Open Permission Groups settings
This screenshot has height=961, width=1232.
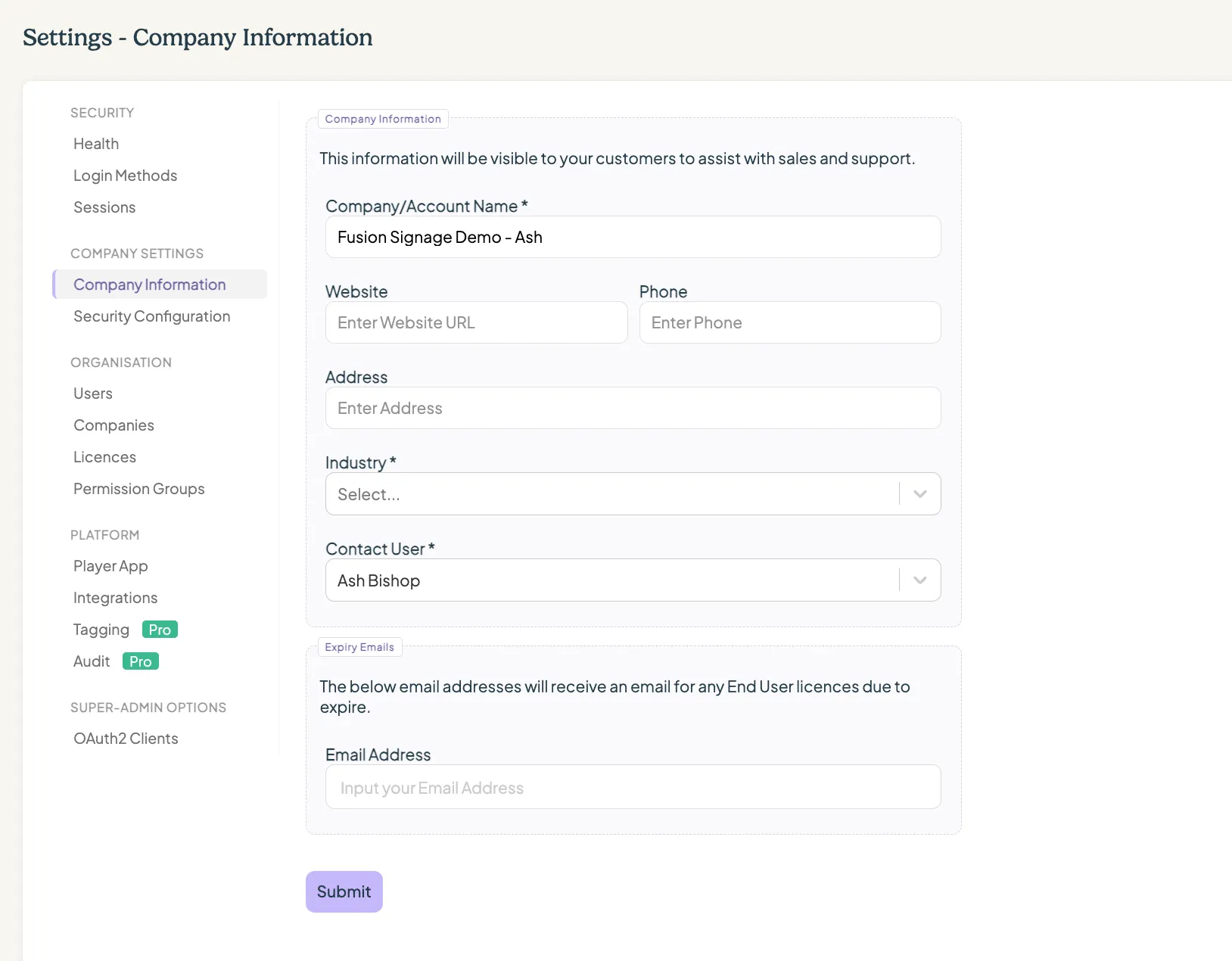pos(138,489)
